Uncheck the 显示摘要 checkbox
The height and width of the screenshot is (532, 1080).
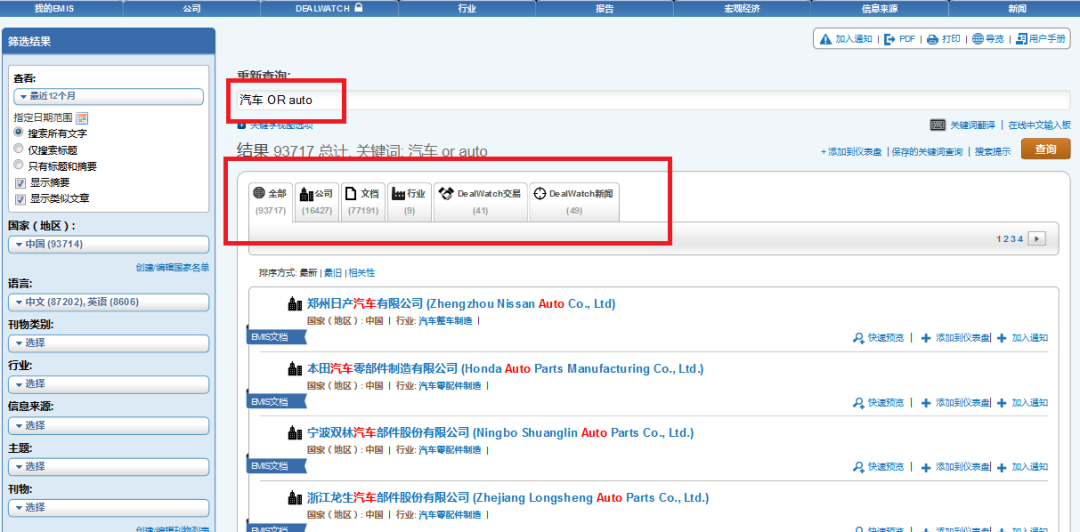click(x=20, y=183)
